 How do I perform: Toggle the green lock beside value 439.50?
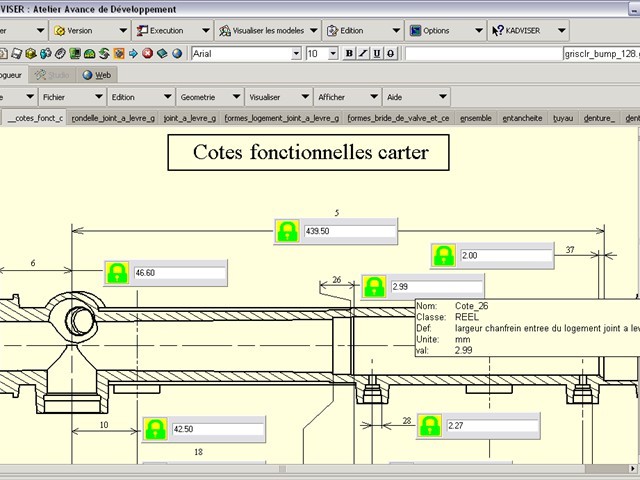(288, 232)
